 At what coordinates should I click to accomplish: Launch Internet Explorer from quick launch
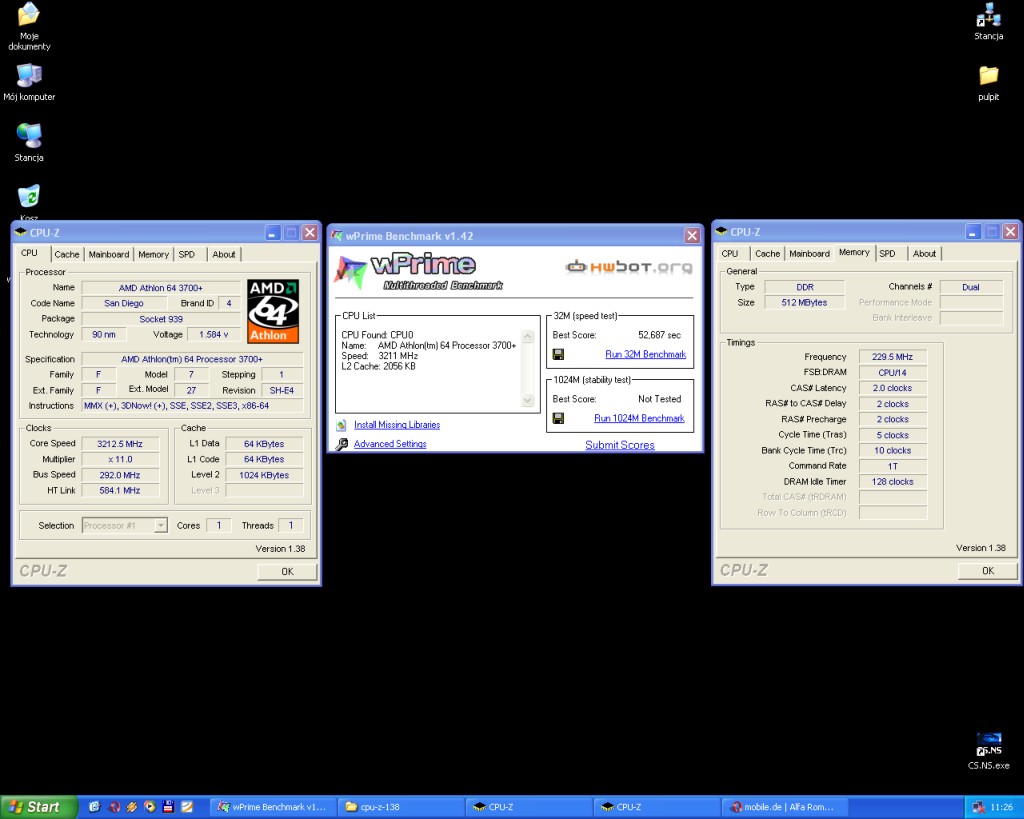[94, 807]
